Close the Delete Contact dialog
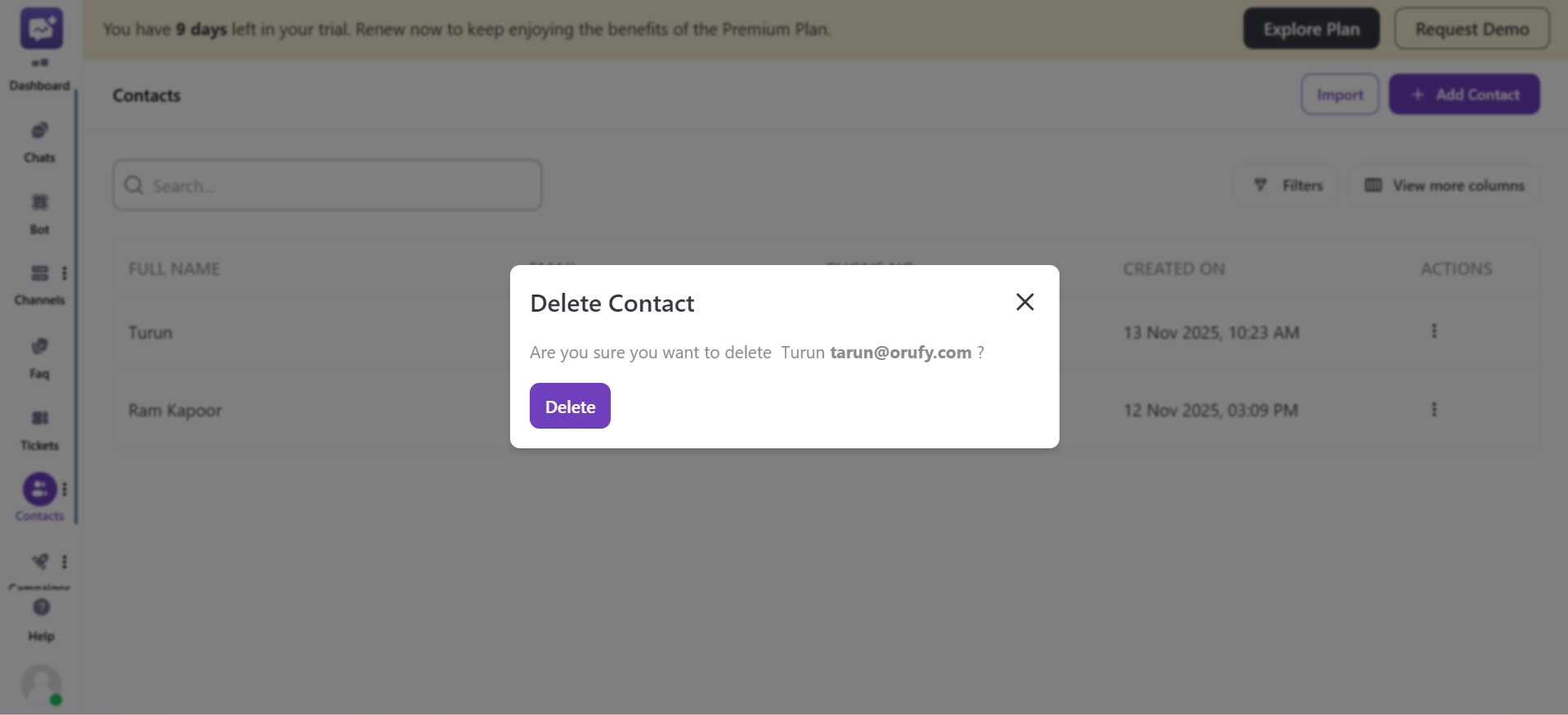 (1024, 302)
